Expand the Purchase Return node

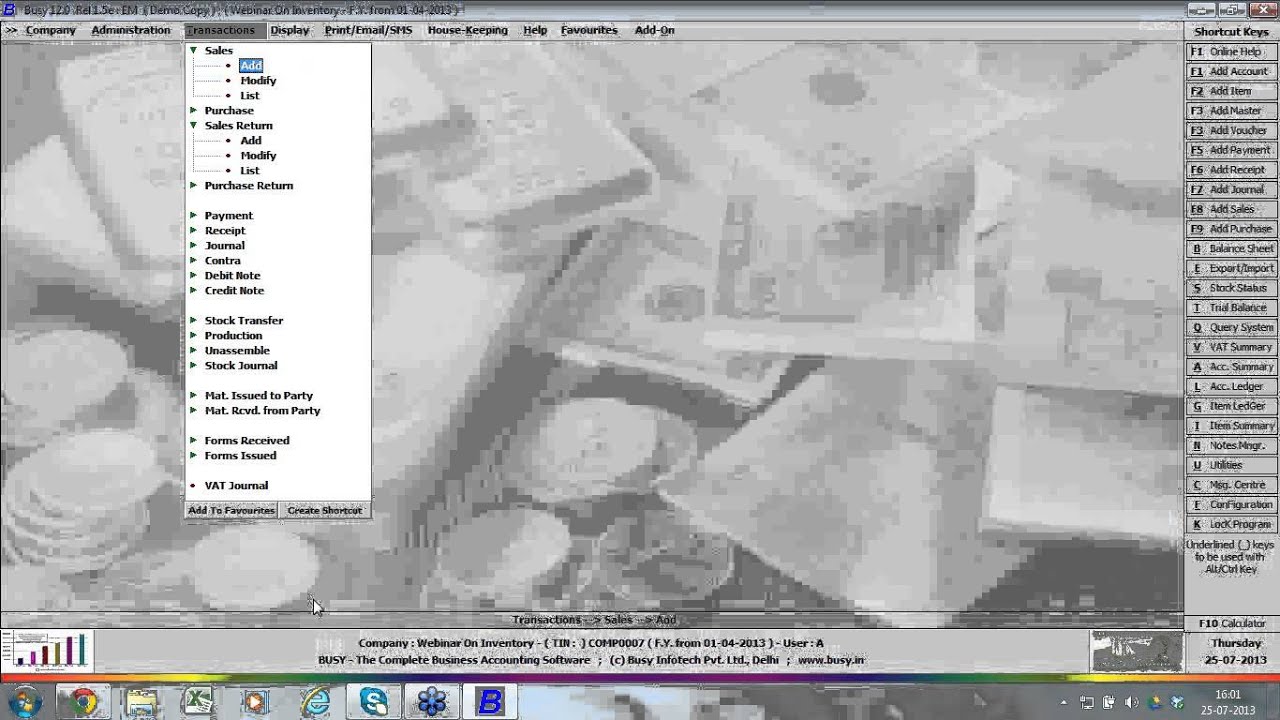click(193, 185)
